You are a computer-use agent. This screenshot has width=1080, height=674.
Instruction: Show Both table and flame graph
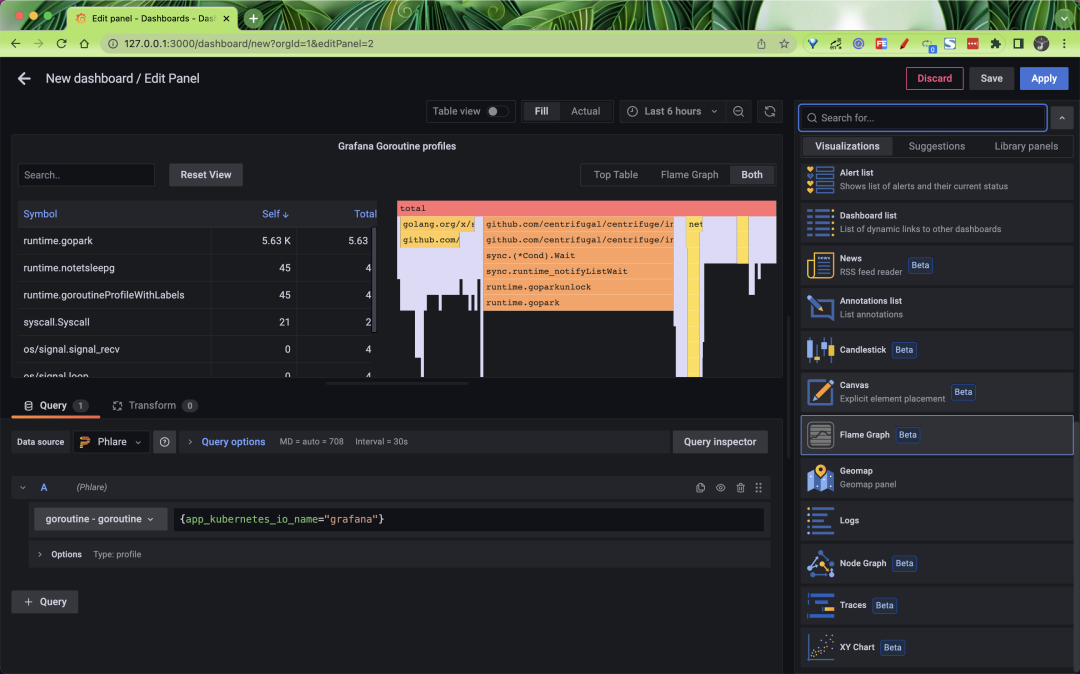tap(751, 175)
